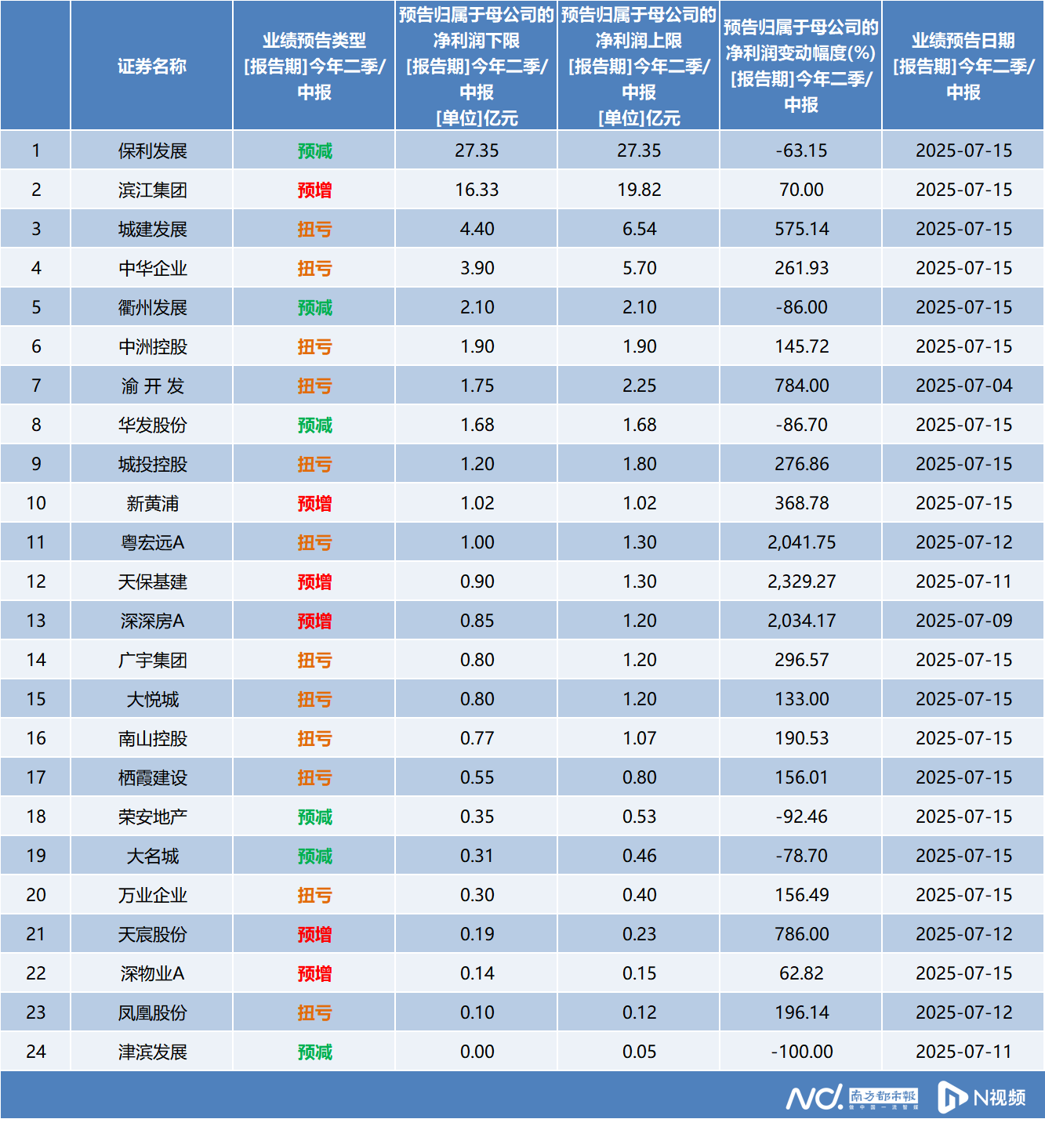Click the 净利润上限 column header
The width and height of the screenshot is (1045, 1148).
click(x=639, y=67)
